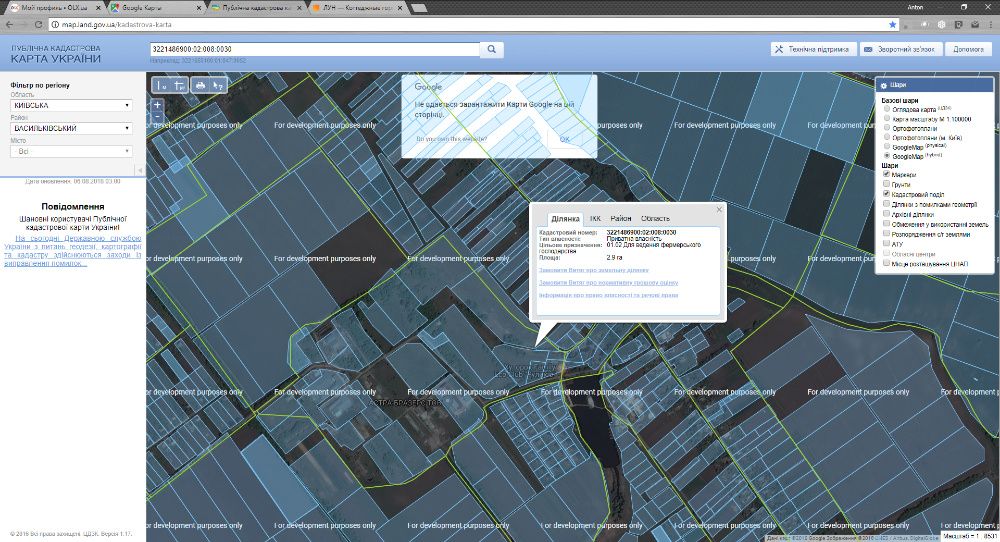The width and height of the screenshot is (1000, 542).
Task: Select the Ортофотоплани base layer
Action: pos(887,128)
